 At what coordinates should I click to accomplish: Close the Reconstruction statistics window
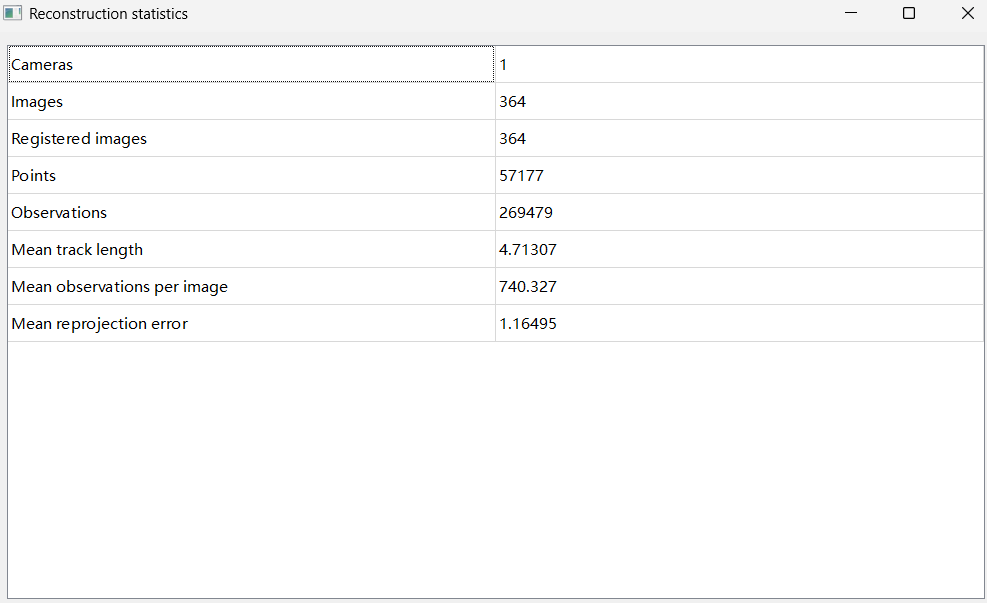[967, 14]
